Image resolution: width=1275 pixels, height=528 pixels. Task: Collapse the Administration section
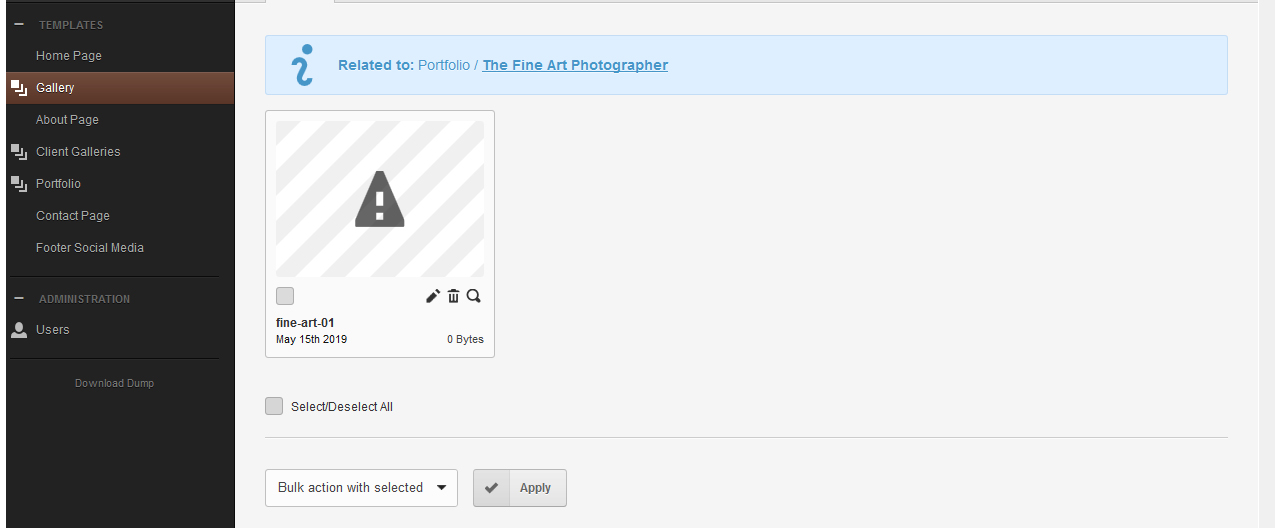tap(19, 299)
